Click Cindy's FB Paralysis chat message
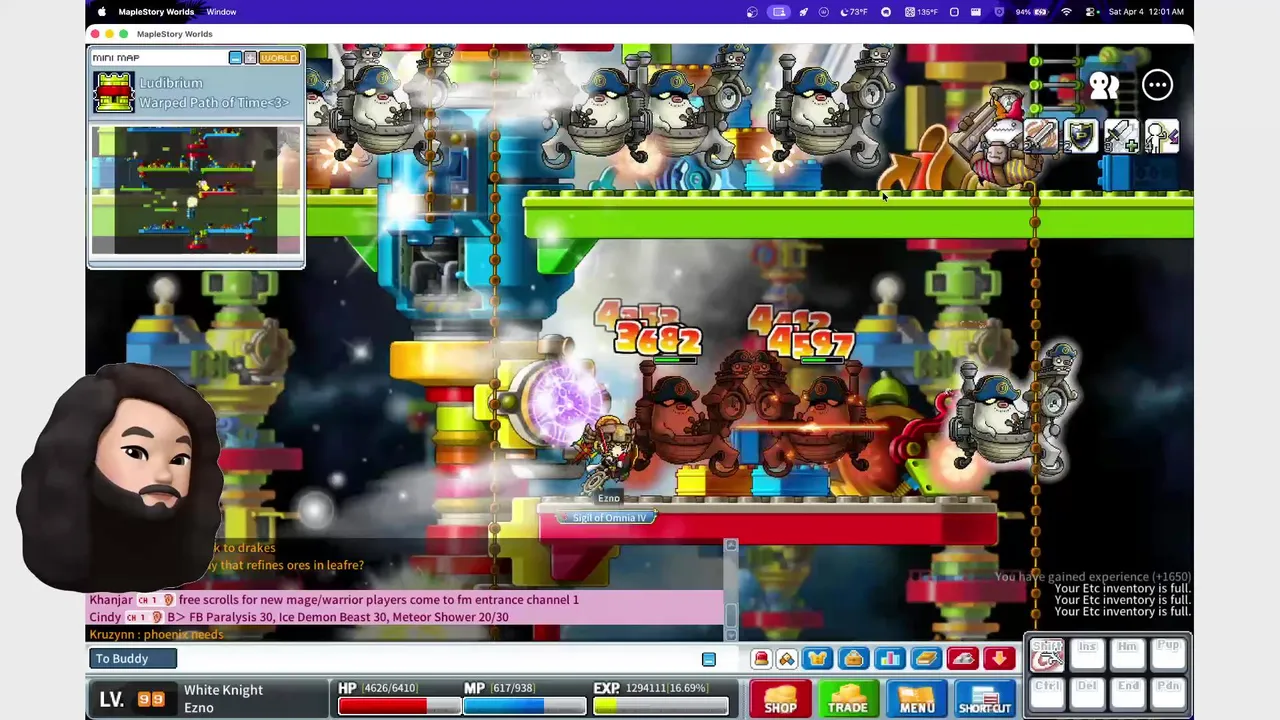 (299, 617)
